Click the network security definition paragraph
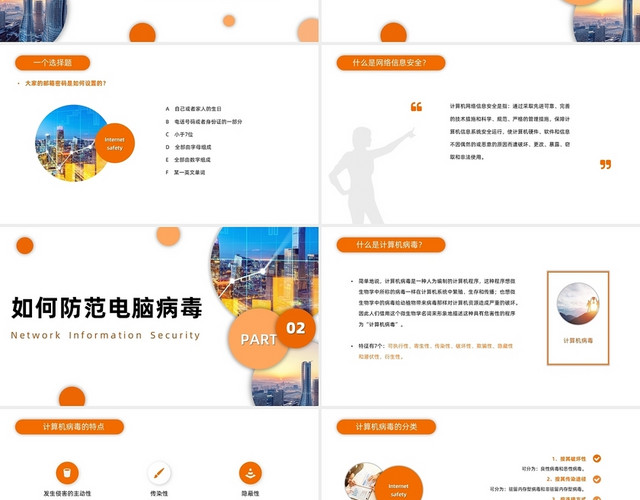The width and height of the screenshot is (640, 500). click(x=510, y=131)
